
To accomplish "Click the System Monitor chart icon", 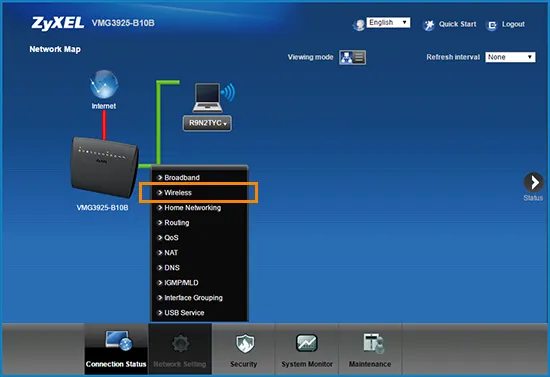I will [307, 343].
